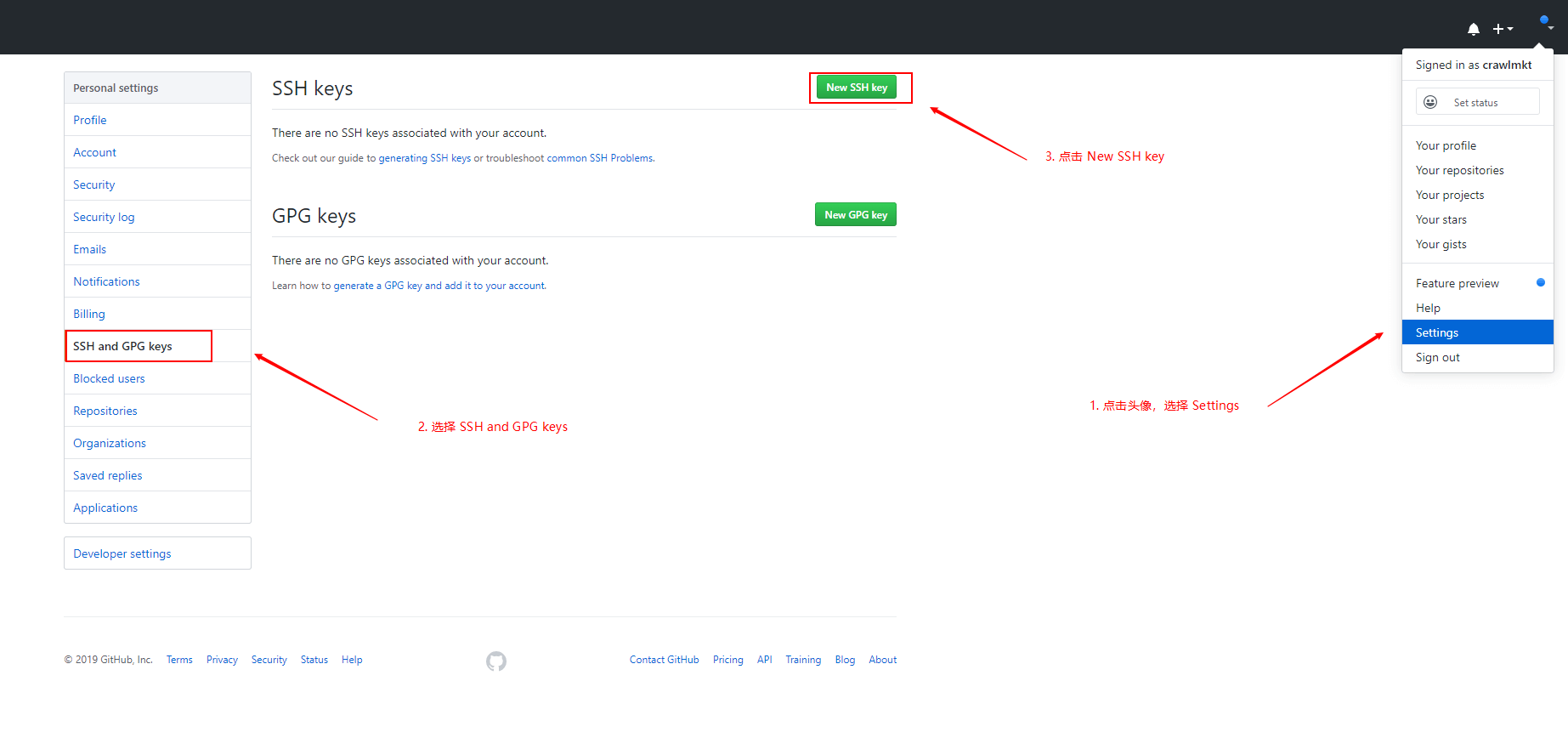Viewport: 1568px width, 732px height.
Task: Click the smiley icon beside Set status
Action: pyautogui.click(x=1430, y=102)
